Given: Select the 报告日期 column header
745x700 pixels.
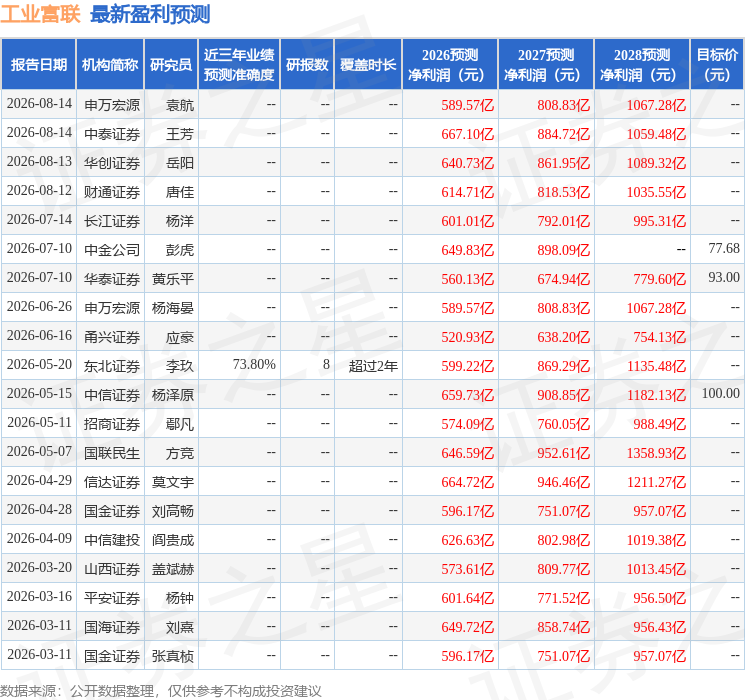Looking at the screenshot, I should click(x=38, y=65).
